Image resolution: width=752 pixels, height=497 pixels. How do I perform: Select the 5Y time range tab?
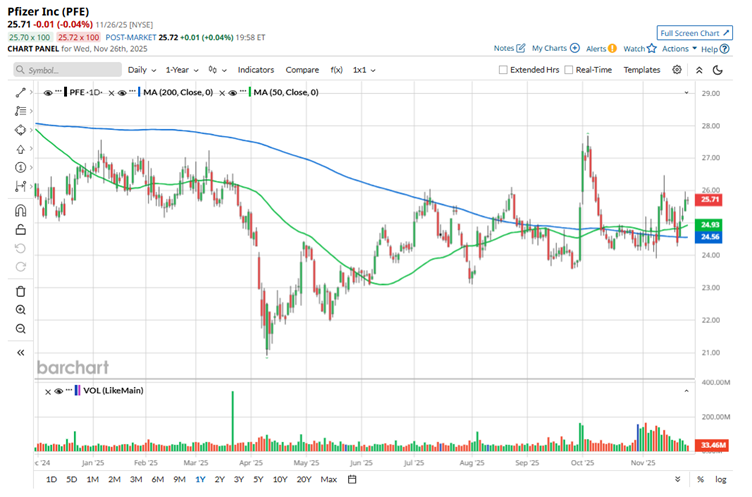click(258, 479)
